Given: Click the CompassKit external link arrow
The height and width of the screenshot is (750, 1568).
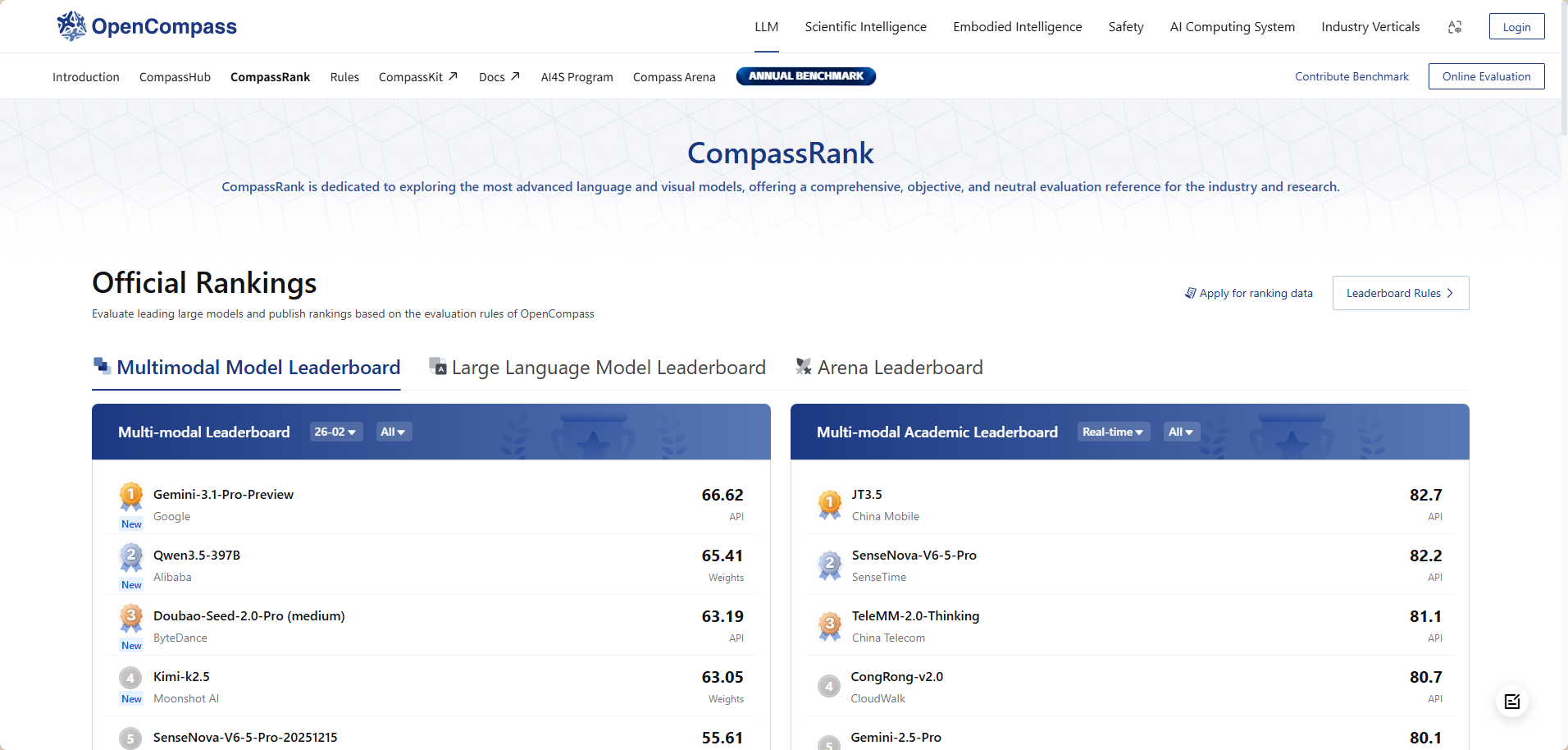Looking at the screenshot, I should tap(453, 76).
